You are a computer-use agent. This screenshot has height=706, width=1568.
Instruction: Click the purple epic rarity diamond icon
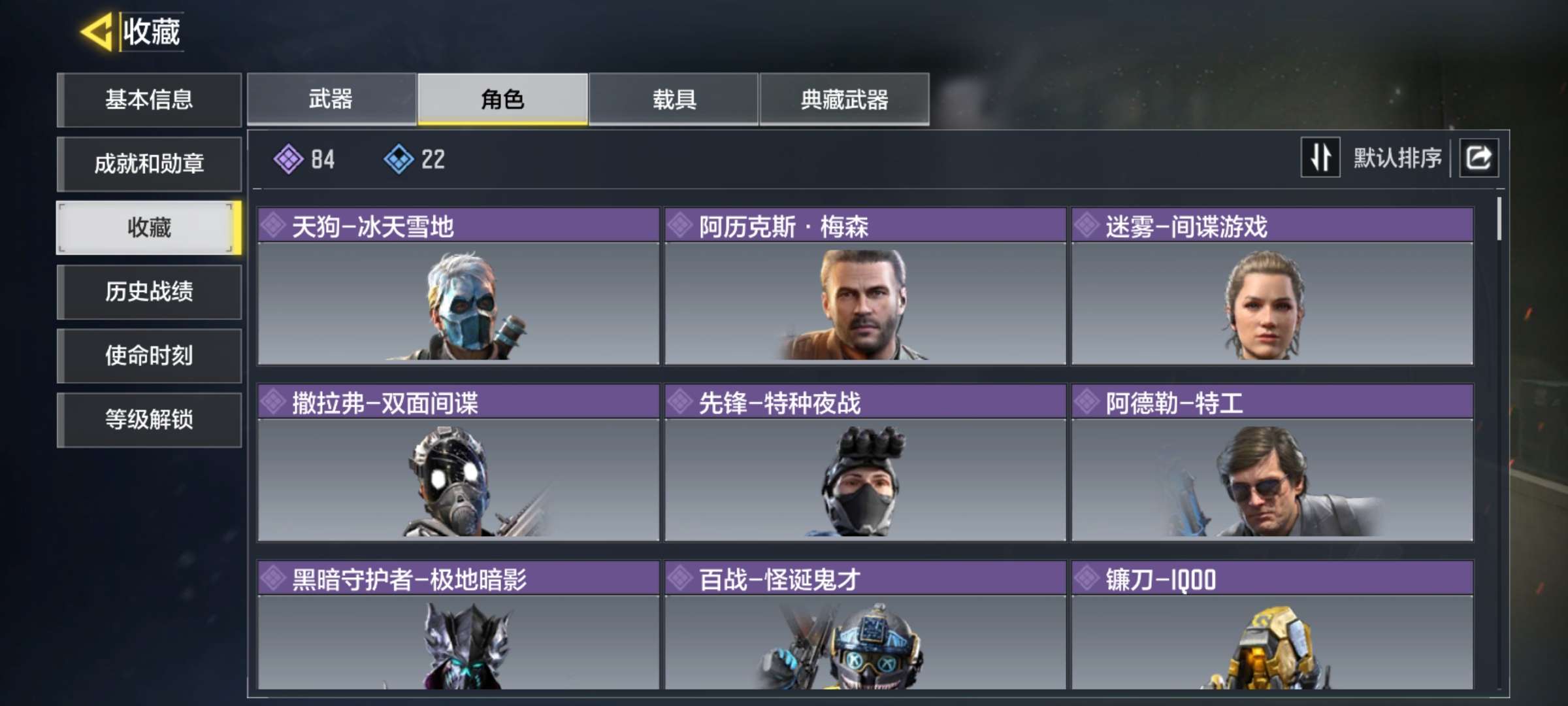(288, 159)
